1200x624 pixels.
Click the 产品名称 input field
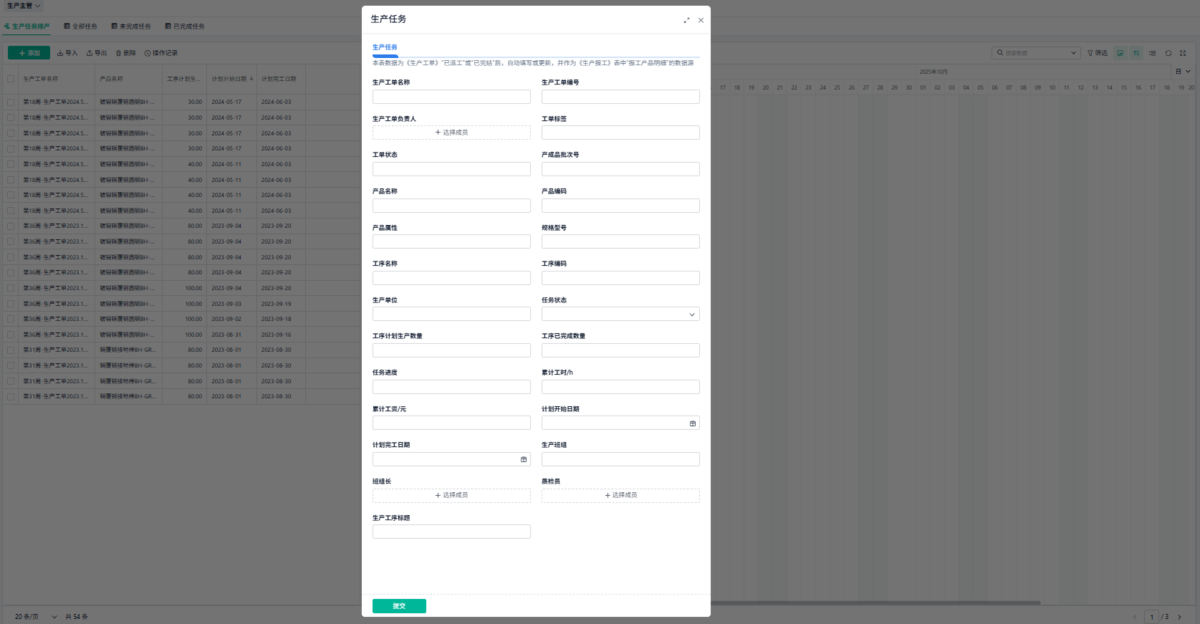pos(451,205)
